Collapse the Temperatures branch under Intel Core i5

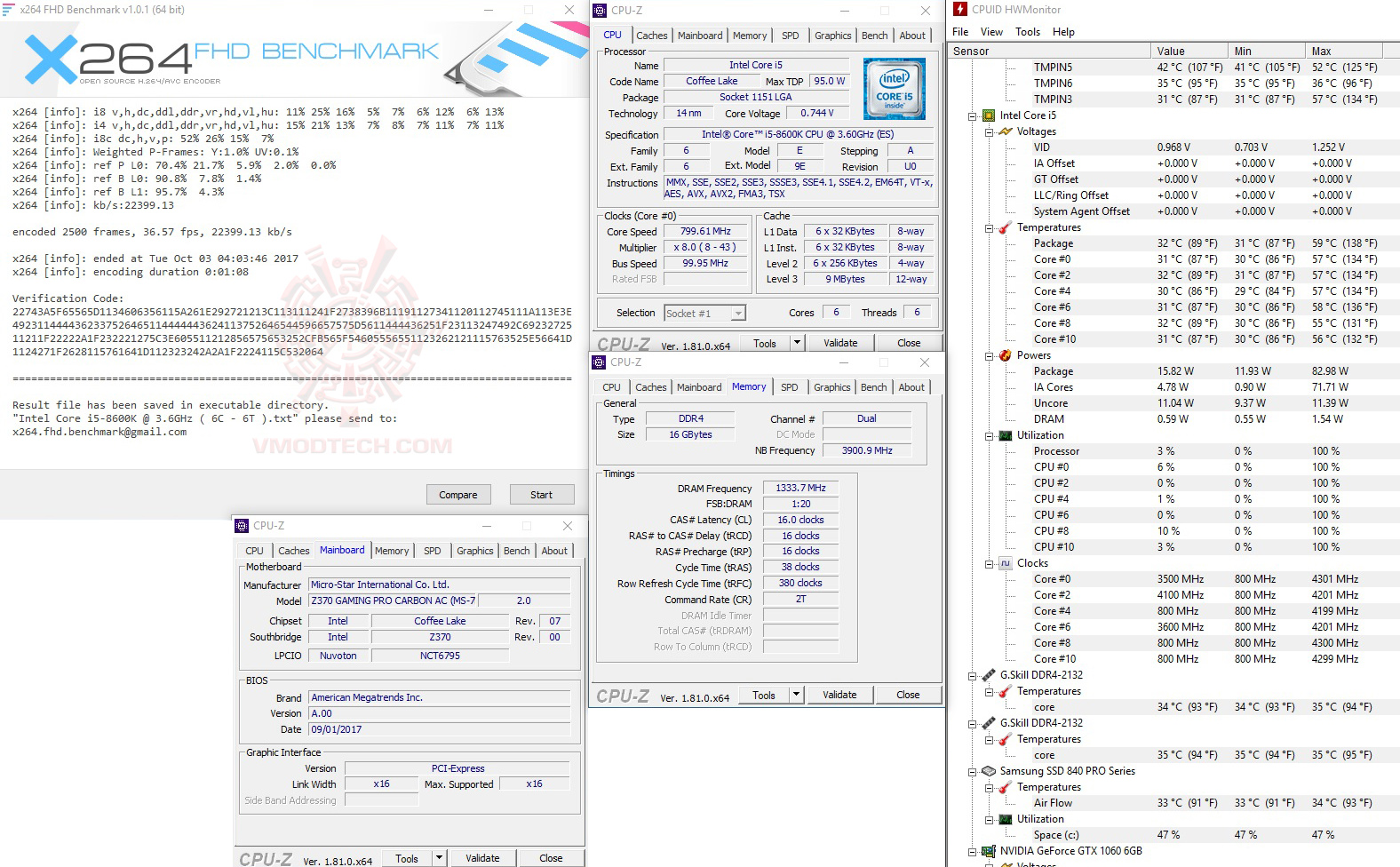(989, 227)
